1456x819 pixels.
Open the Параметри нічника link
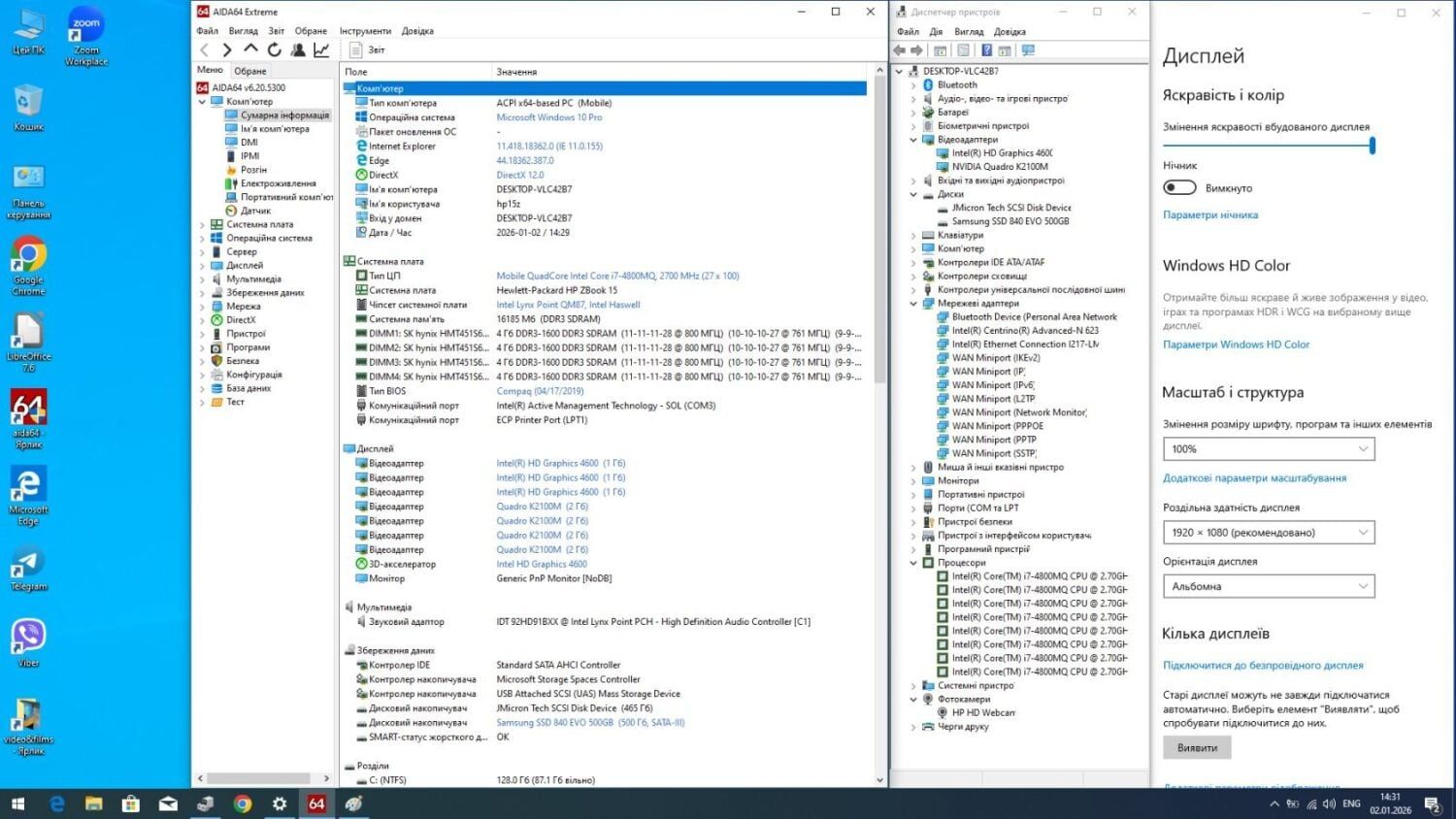coord(1210,214)
